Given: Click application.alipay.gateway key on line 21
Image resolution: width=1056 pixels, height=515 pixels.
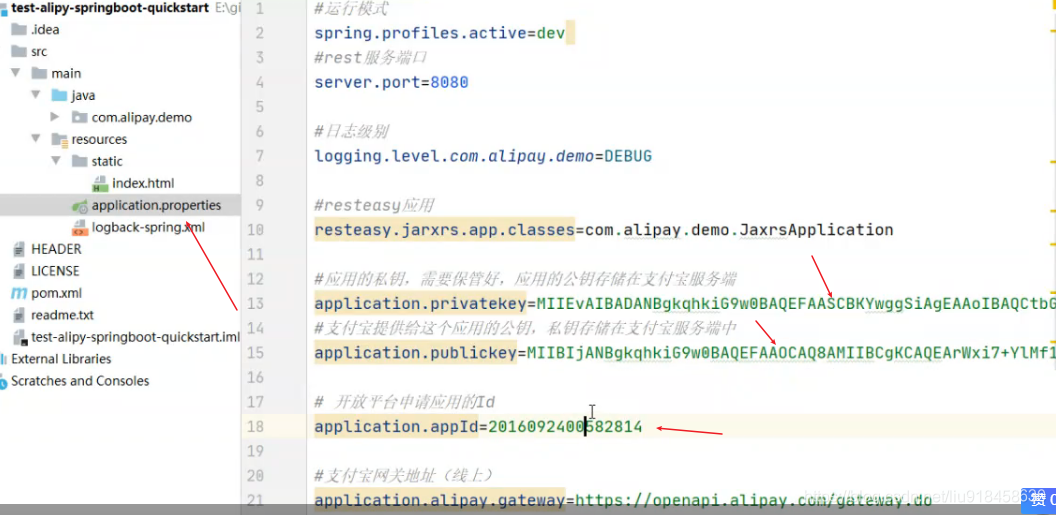Looking at the screenshot, I should point(440,500).
